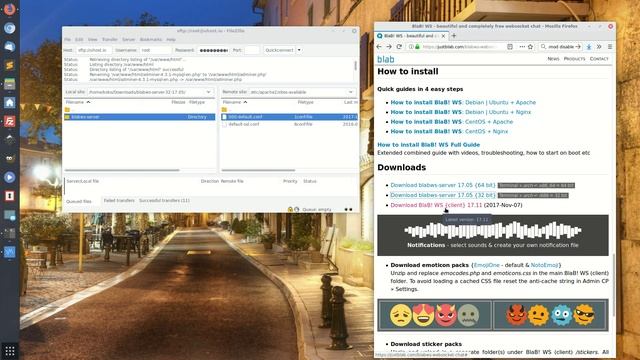This screenshot has width=640, height=360.
Task: Switch to the Failed transfers tab
Action: (119, 200)
